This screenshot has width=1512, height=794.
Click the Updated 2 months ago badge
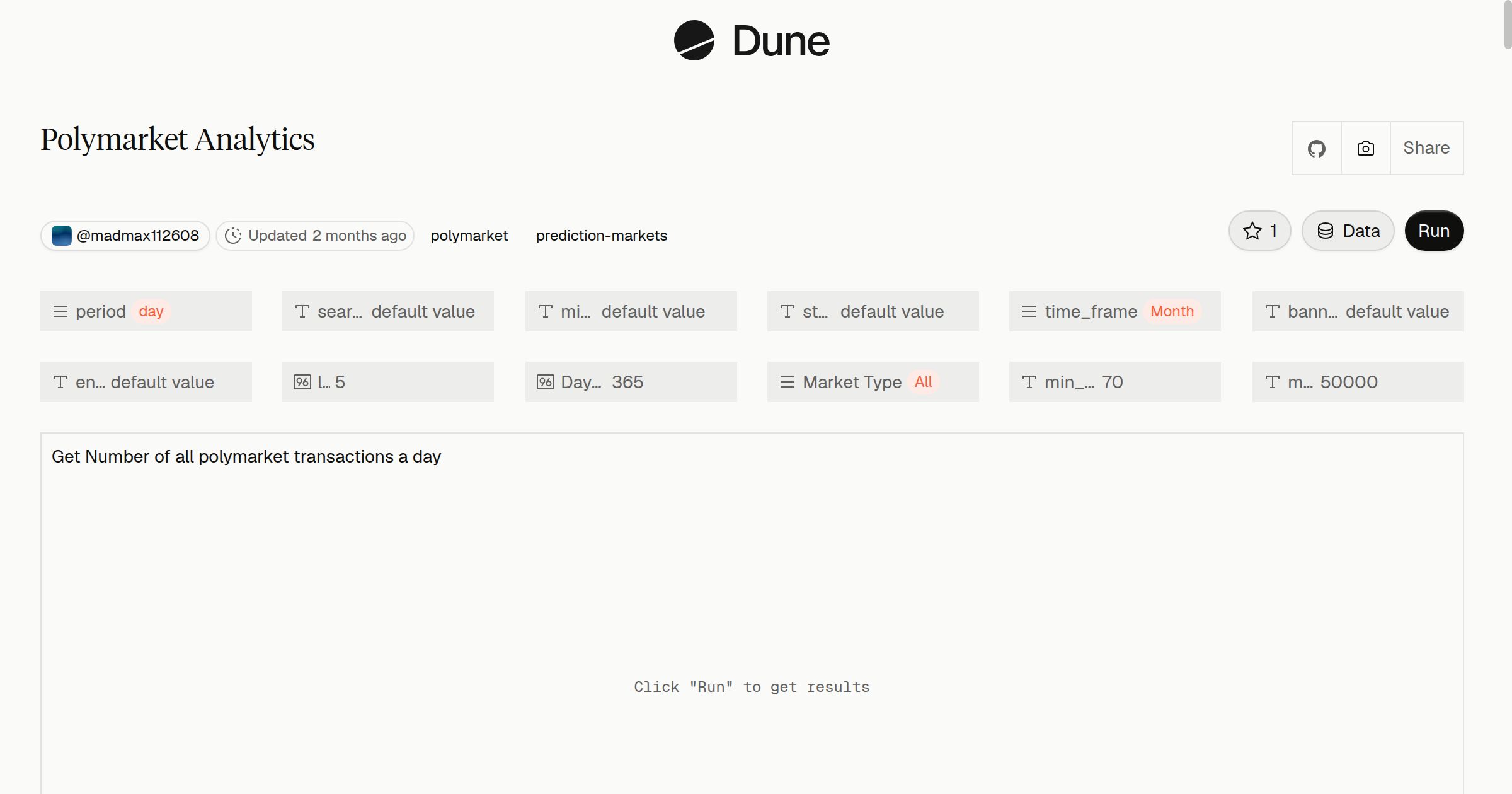(315, 236)
